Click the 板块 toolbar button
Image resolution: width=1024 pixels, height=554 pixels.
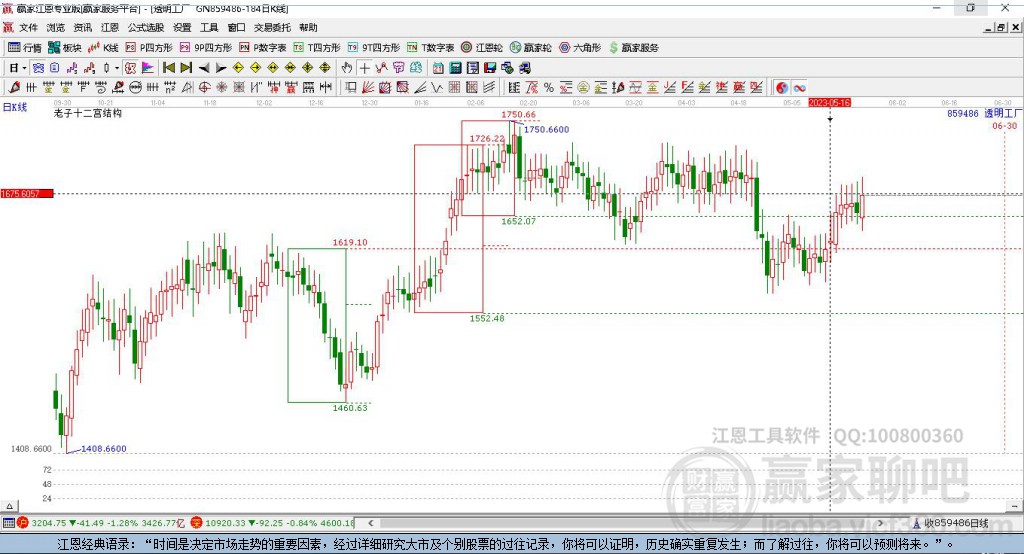tap(65, 48)
